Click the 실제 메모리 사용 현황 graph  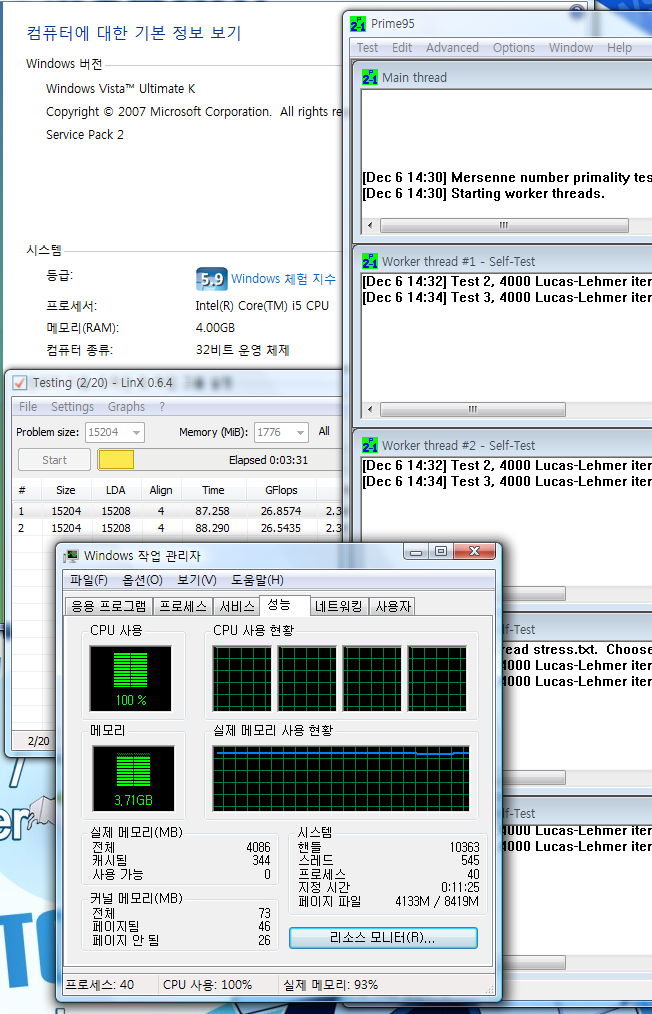341,779
